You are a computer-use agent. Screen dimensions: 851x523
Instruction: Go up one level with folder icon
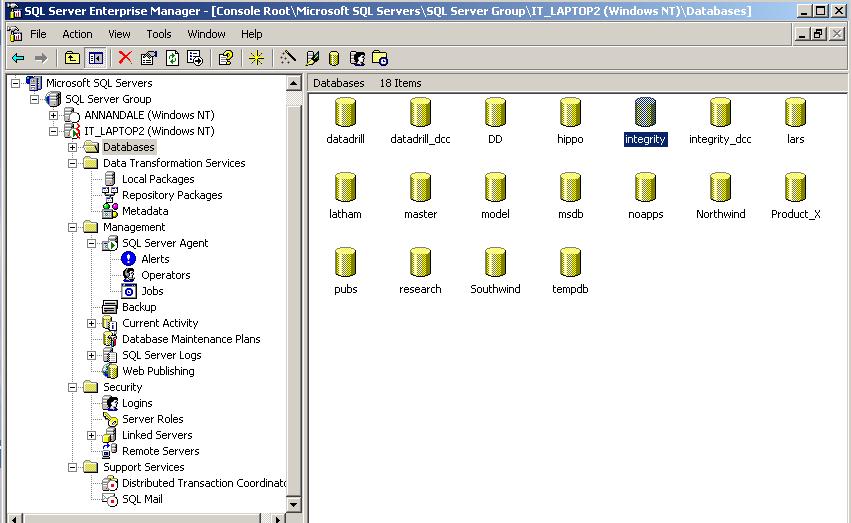pyautogui.click(x=72, y=58)
